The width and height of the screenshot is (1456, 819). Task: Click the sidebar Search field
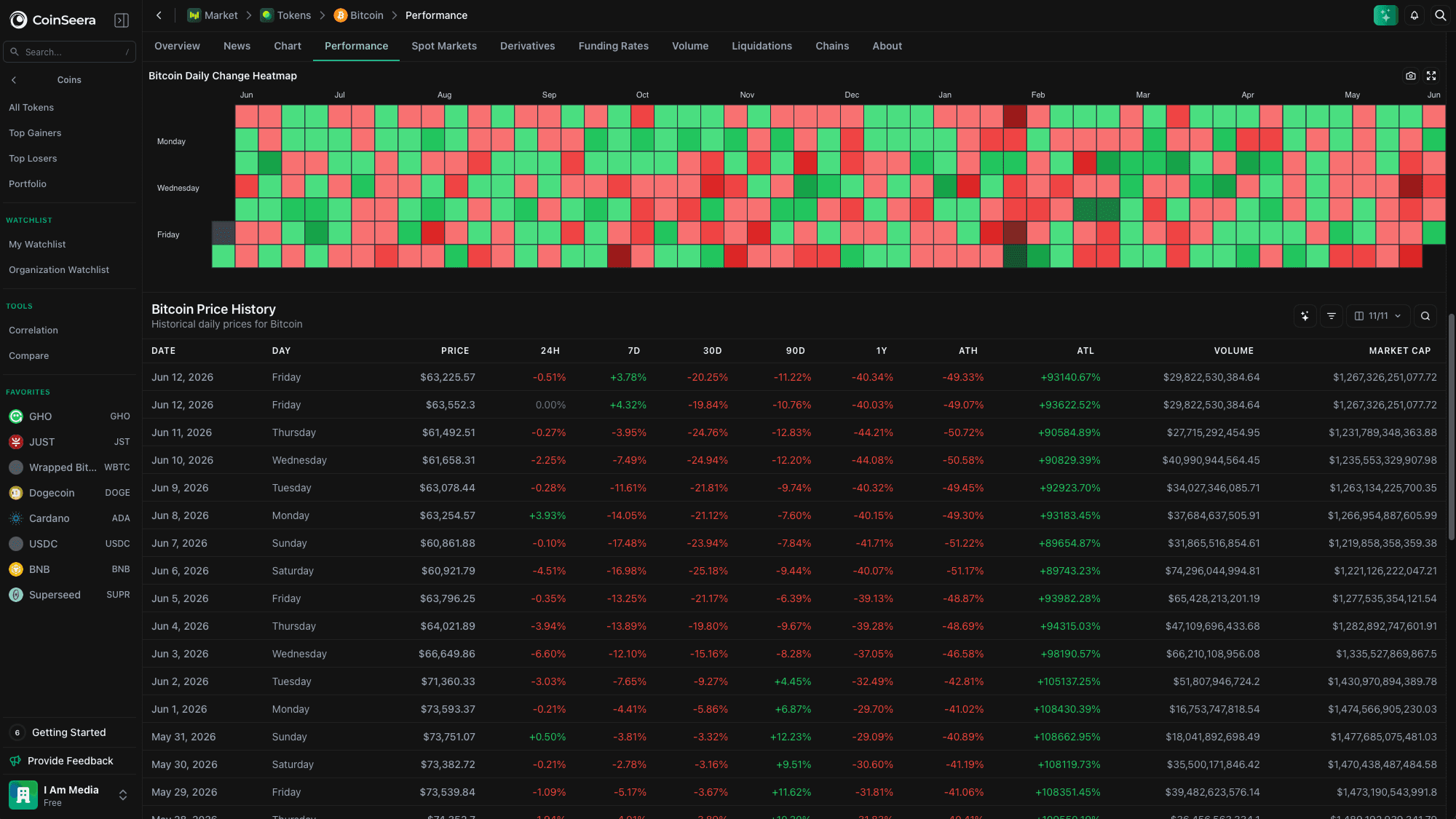tap(69, 52)
